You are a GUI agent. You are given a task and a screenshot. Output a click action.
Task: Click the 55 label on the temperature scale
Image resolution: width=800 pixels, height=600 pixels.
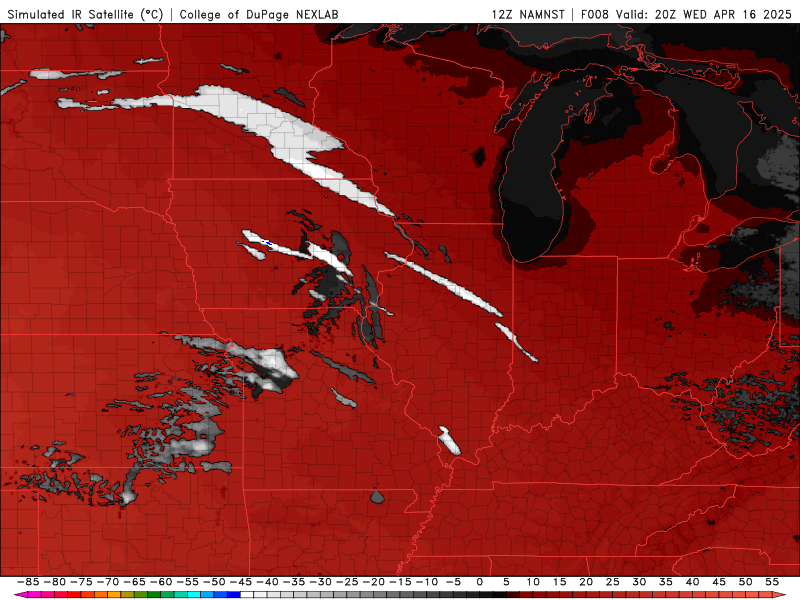771,582
